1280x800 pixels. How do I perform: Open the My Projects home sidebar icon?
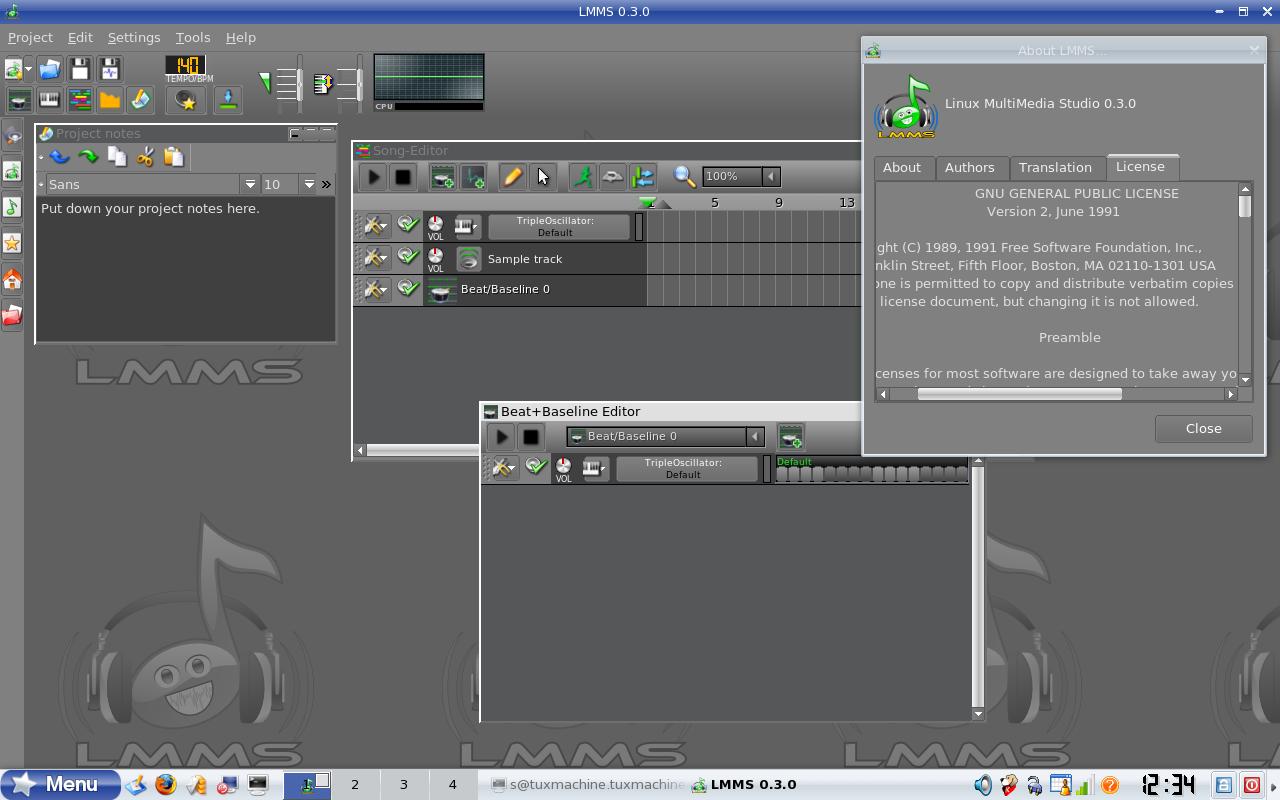coord(12,279)
